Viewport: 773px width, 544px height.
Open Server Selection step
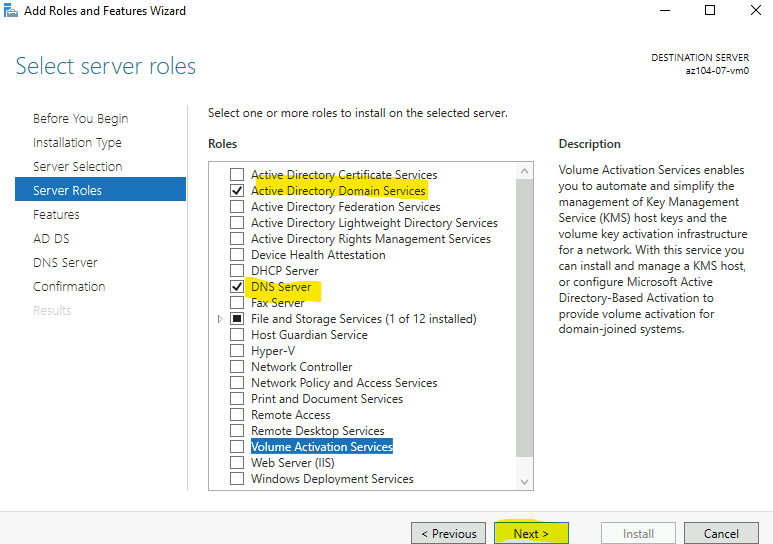tap(77, 166)
